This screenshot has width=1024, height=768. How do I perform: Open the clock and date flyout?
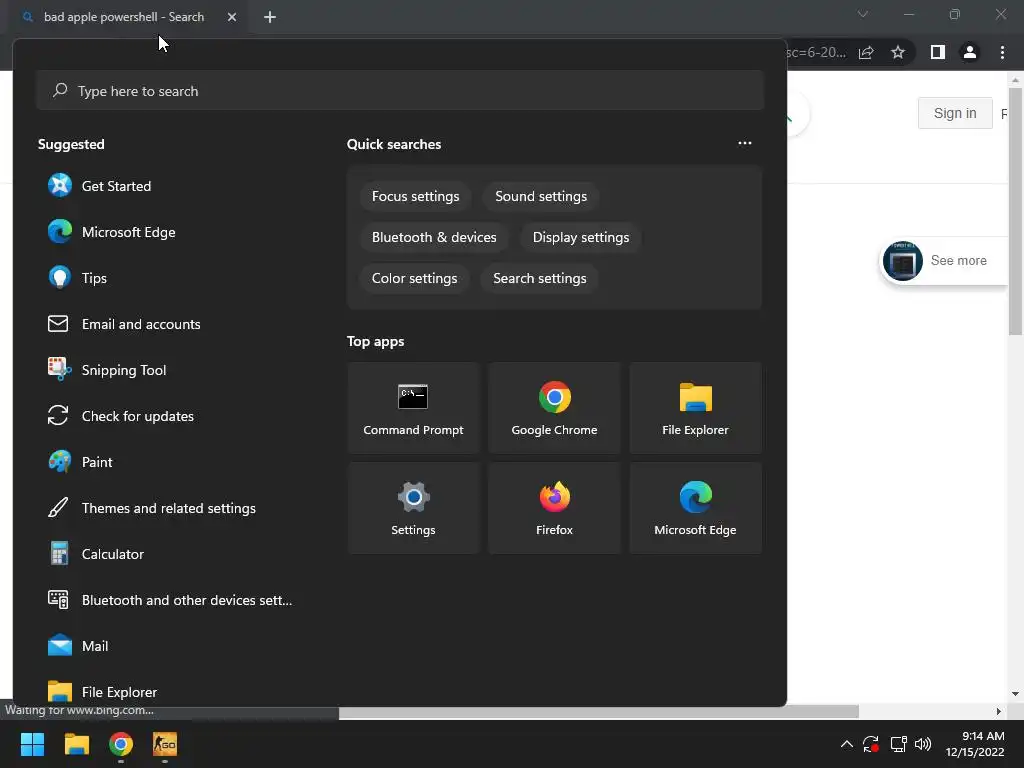tap(975, 744)
